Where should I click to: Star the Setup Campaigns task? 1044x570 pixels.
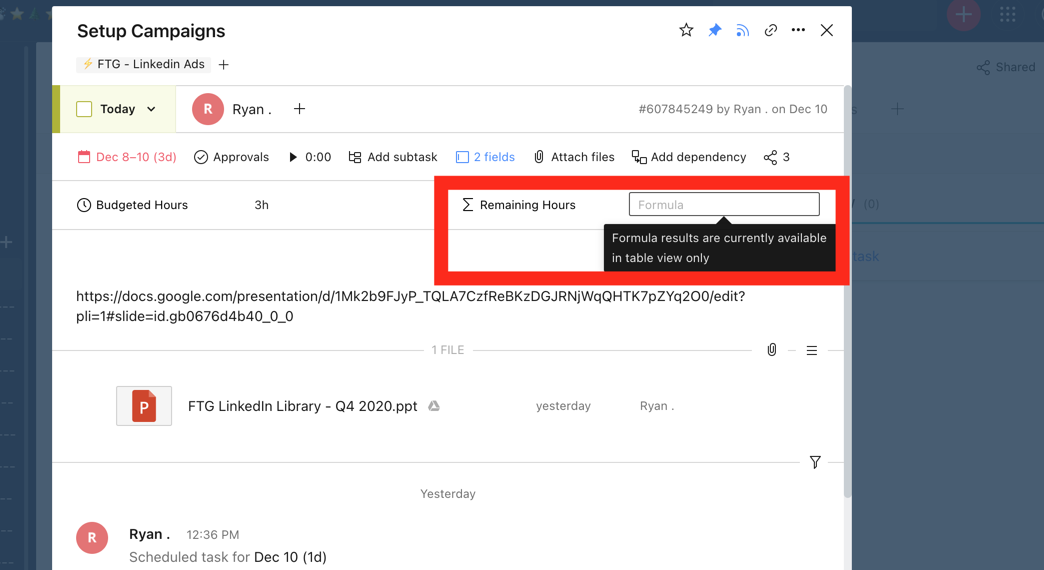686,30
